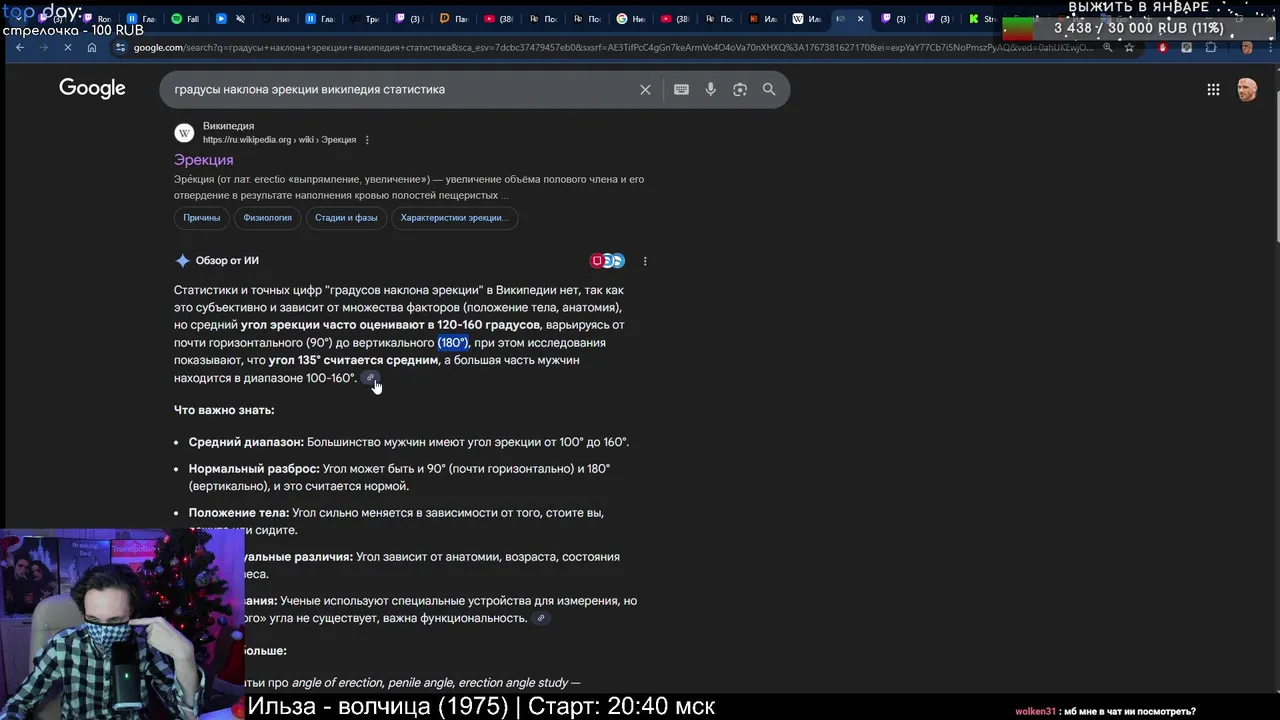Viewport: 1280px width, 720px height.
Task: Click the source link icon after 100-160°
Action: 369,378
